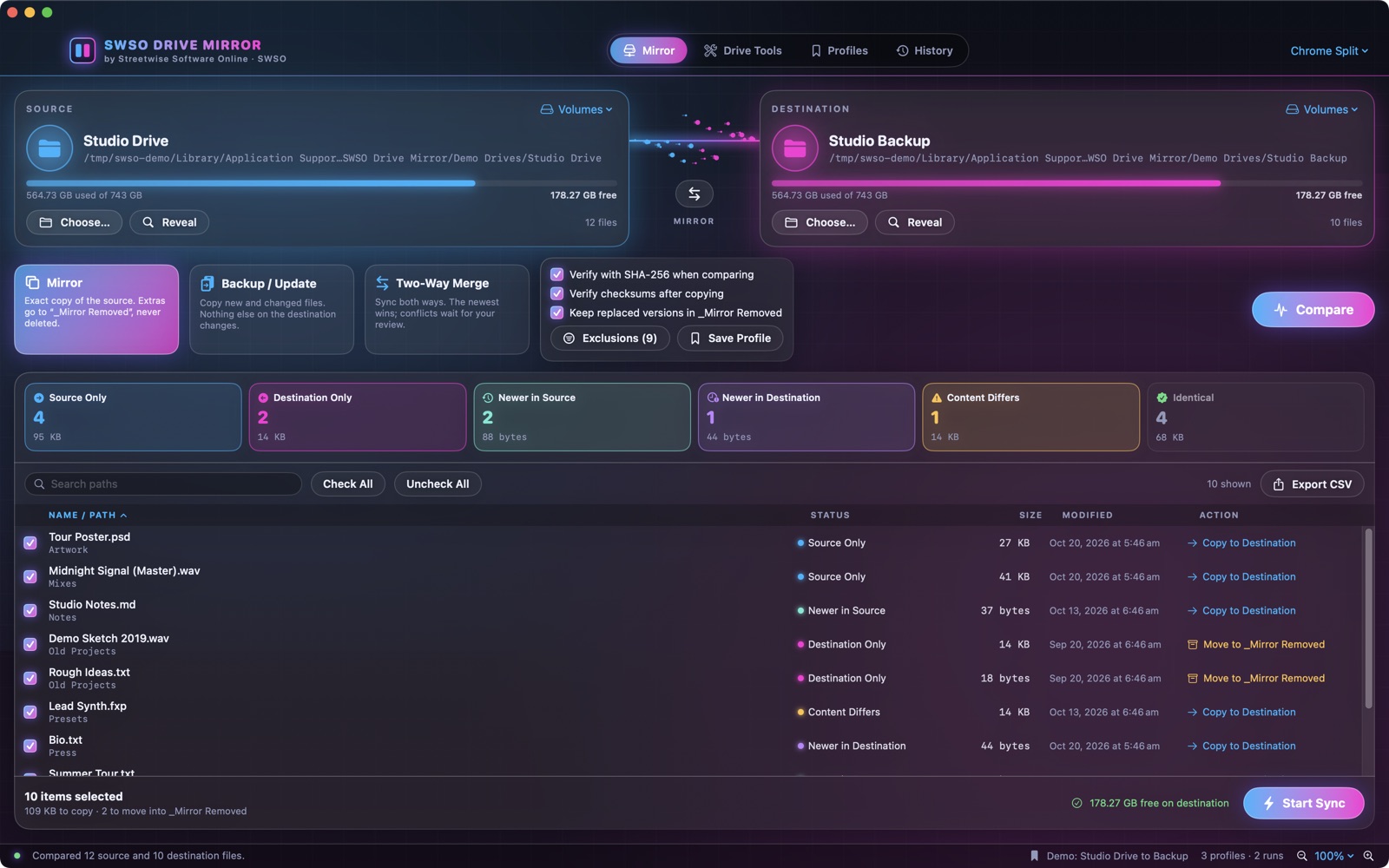Screen dimensions: 1389x868
Task: Click the Source Only card icon
Action: click(x=38, y=398)
